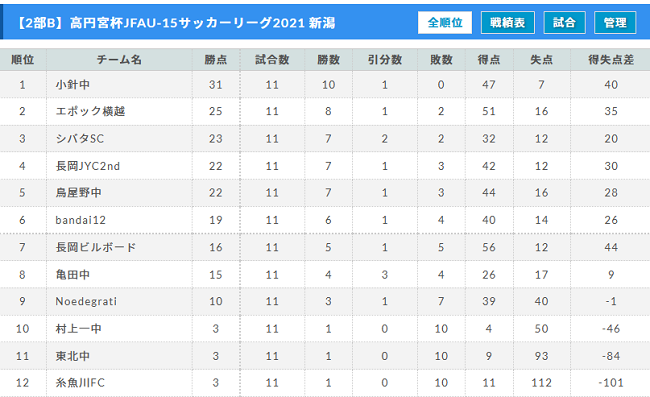The image size is (650, 397).
Task: Click the 失点 column header
Action: pos(542,60)
